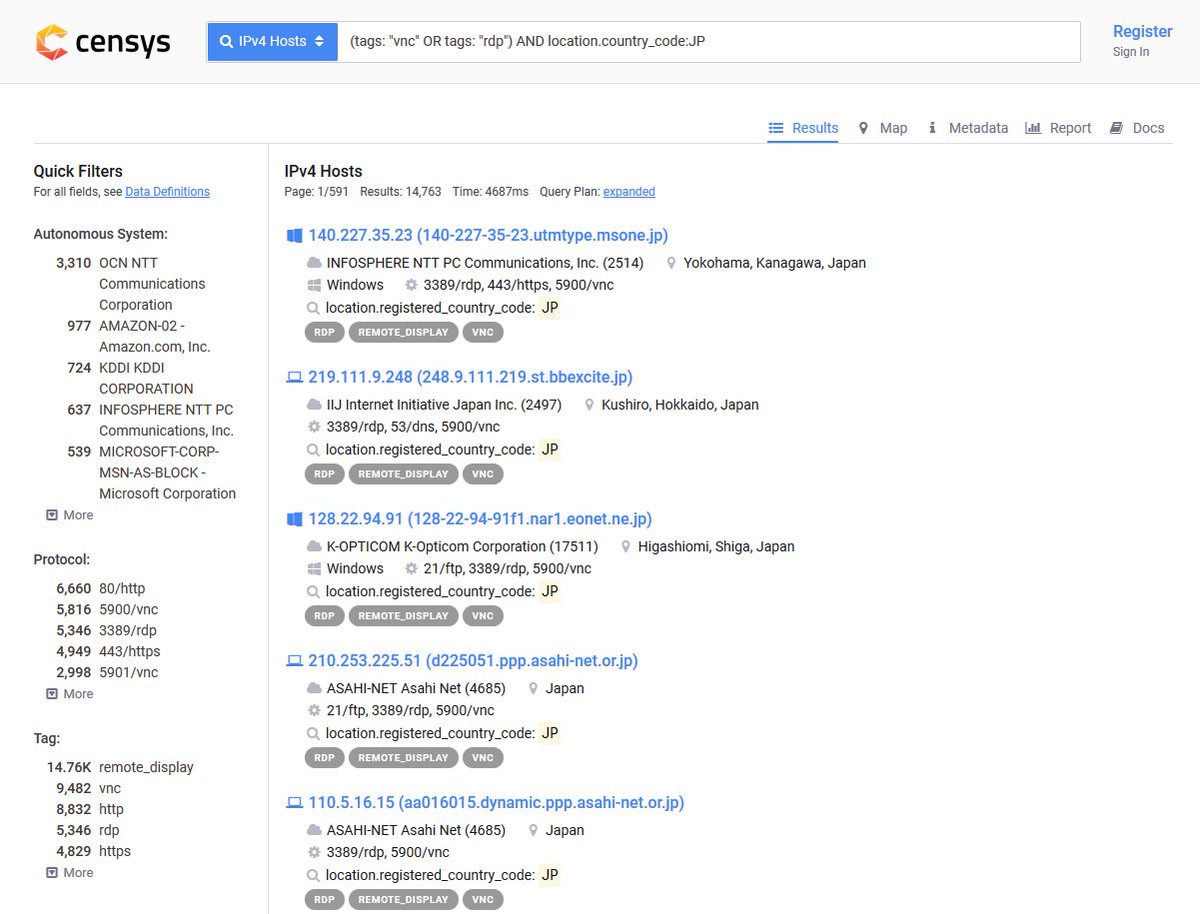The width and height of the screenshot is (1200, 914).
Task: Open the Sign In link
Action: tap(1131, 52)
